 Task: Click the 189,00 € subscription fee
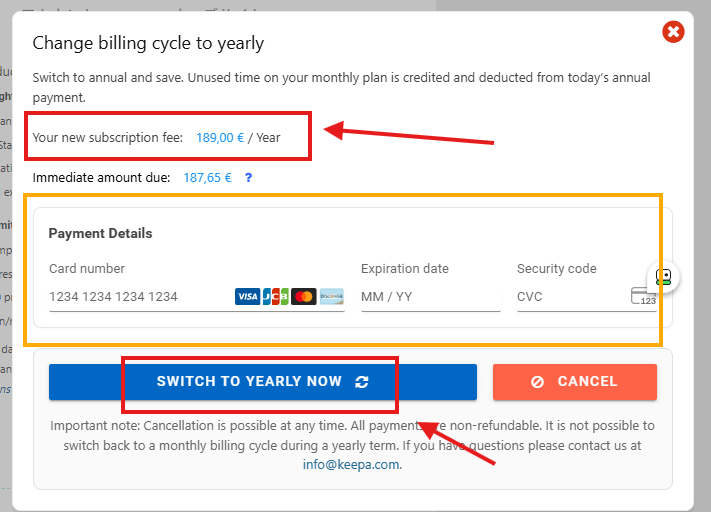pyautogui.click(x=220, y=138)
